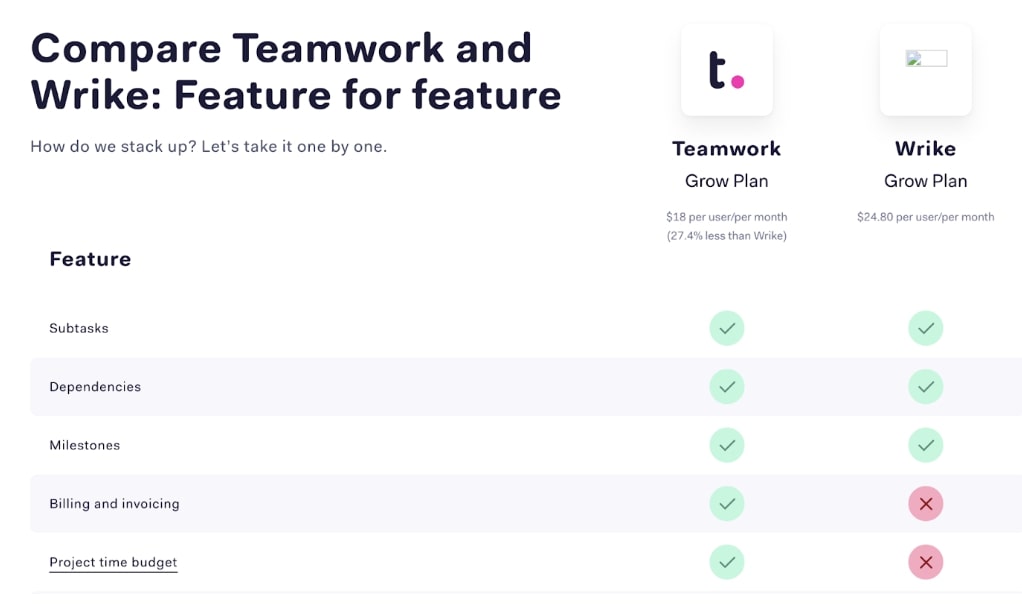Click the broken Wrike logo image
The width and height of the screenshot is (1022, 604).
[926, 59]
